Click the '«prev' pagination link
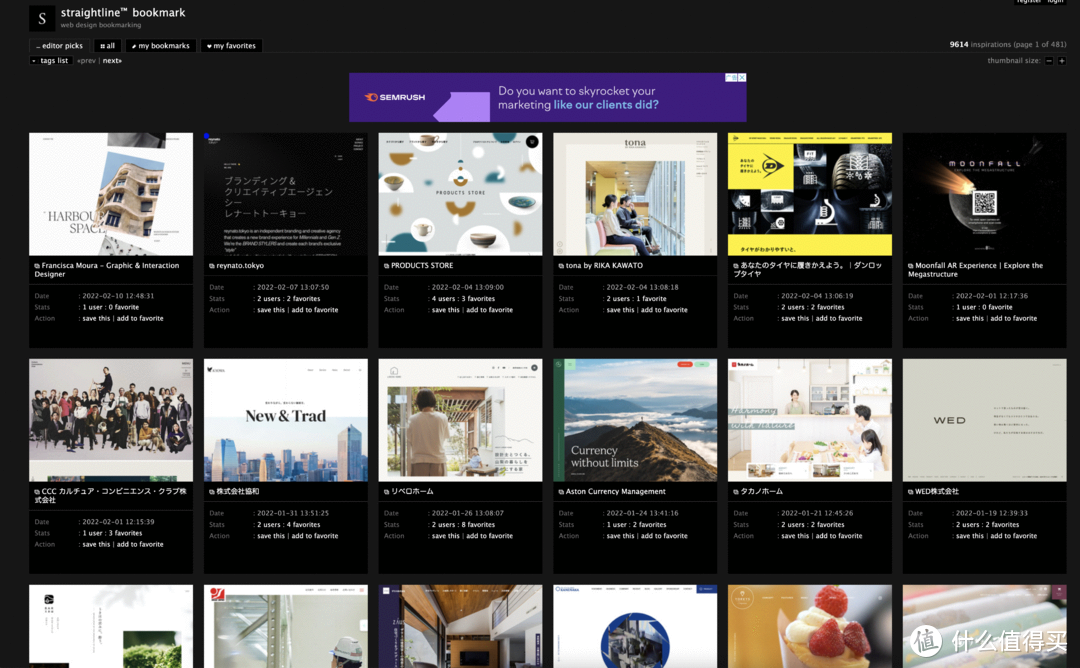This screenshot has height=668, width=1080. [x=87, y=61]
